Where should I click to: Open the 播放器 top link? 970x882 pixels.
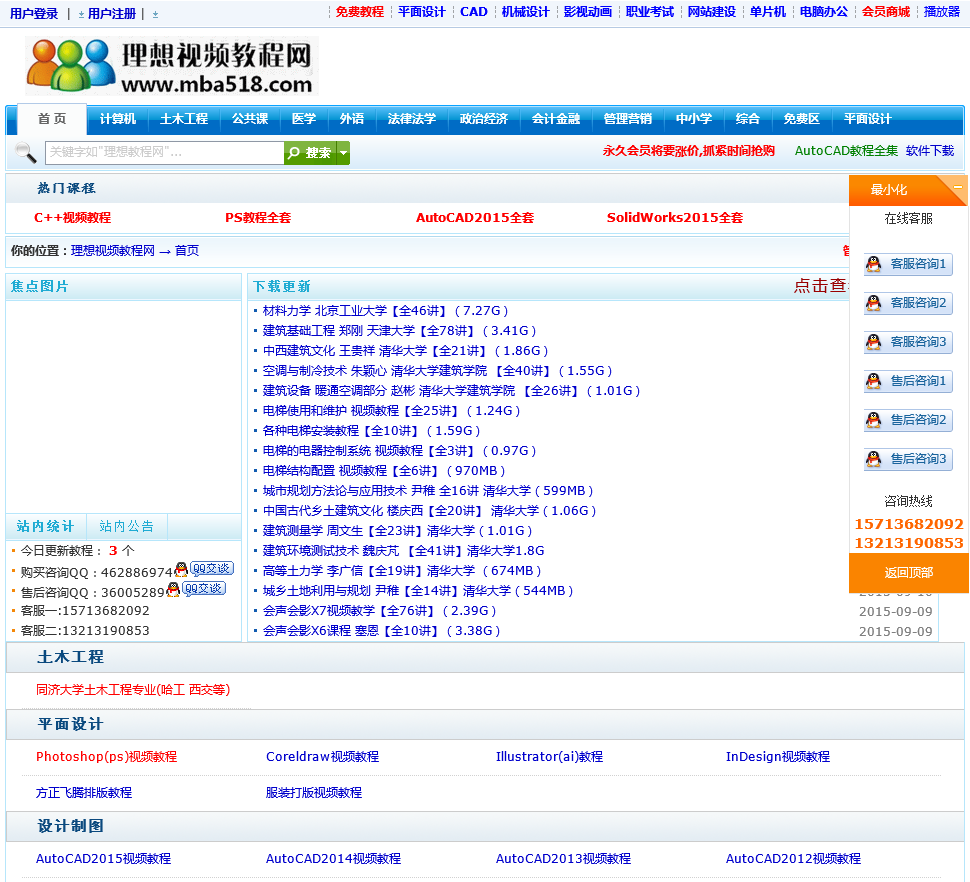pos(942,12)
